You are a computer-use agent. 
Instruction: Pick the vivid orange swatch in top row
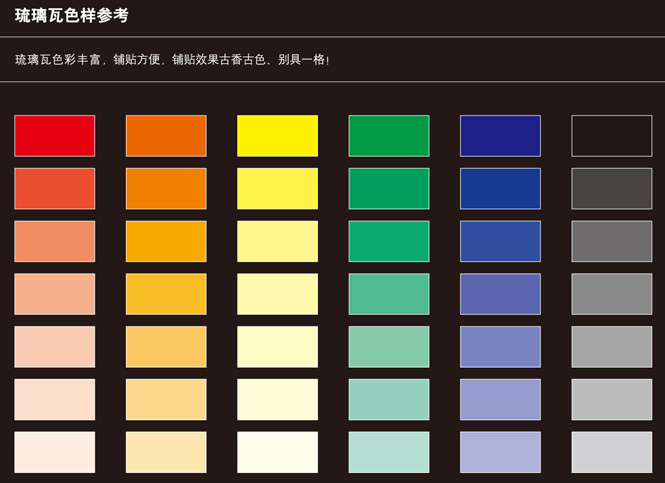166,136
